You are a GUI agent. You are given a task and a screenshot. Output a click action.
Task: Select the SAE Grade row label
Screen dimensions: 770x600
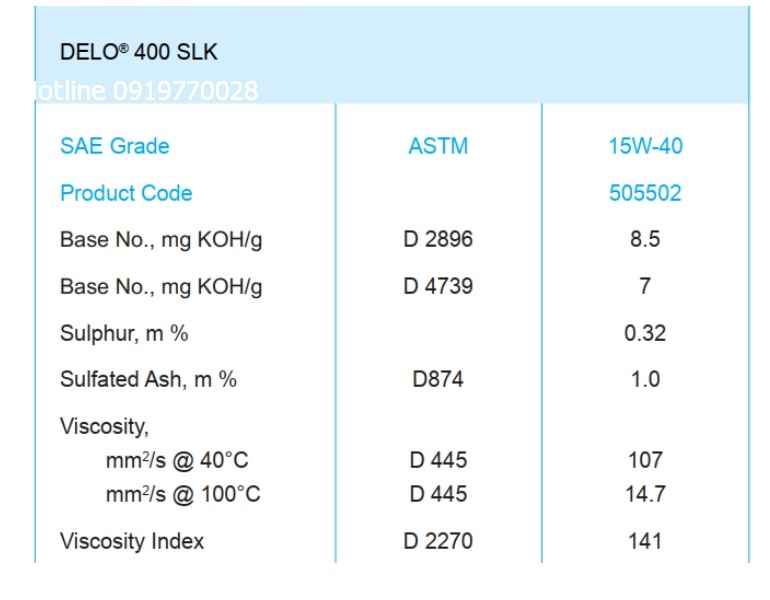click(115, 146)
